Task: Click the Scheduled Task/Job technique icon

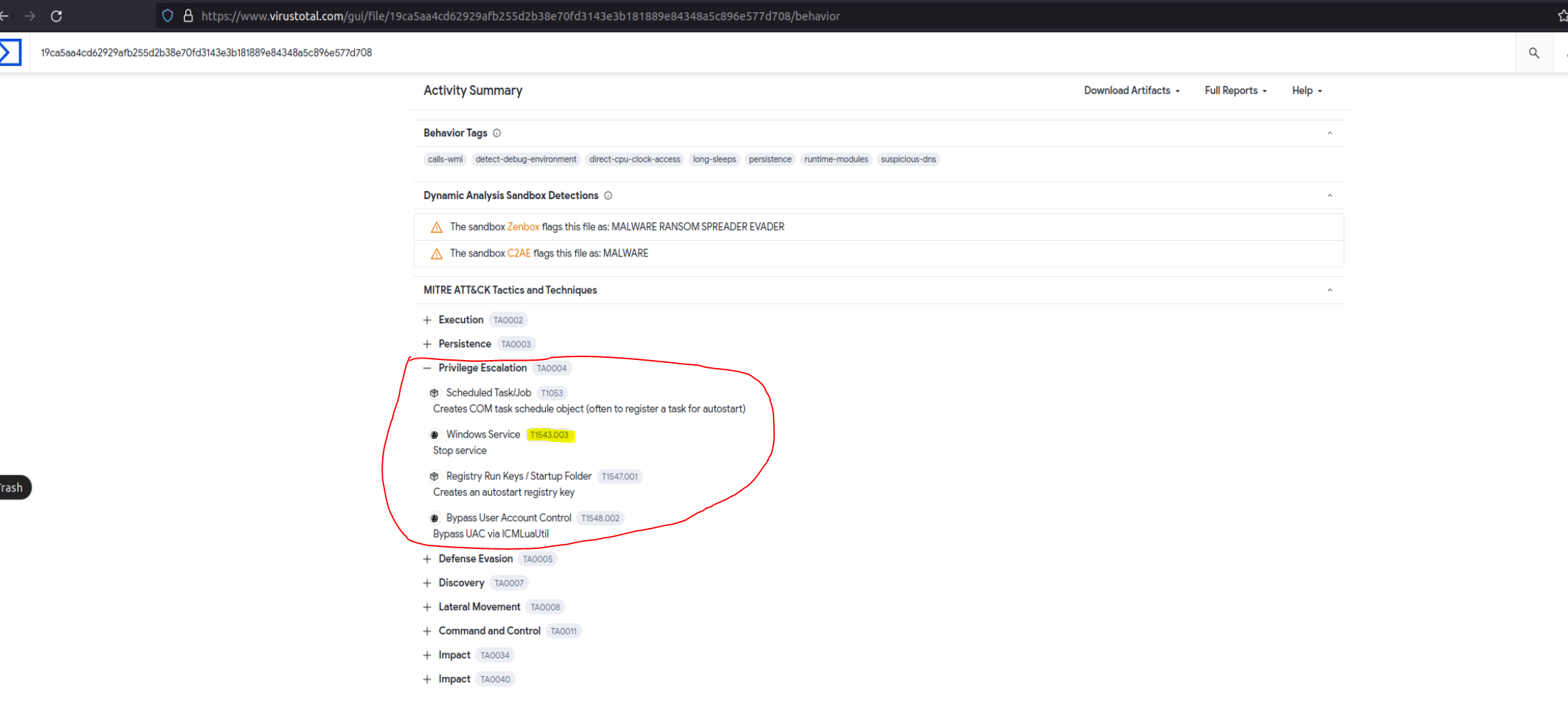Action: coord(434,393)
